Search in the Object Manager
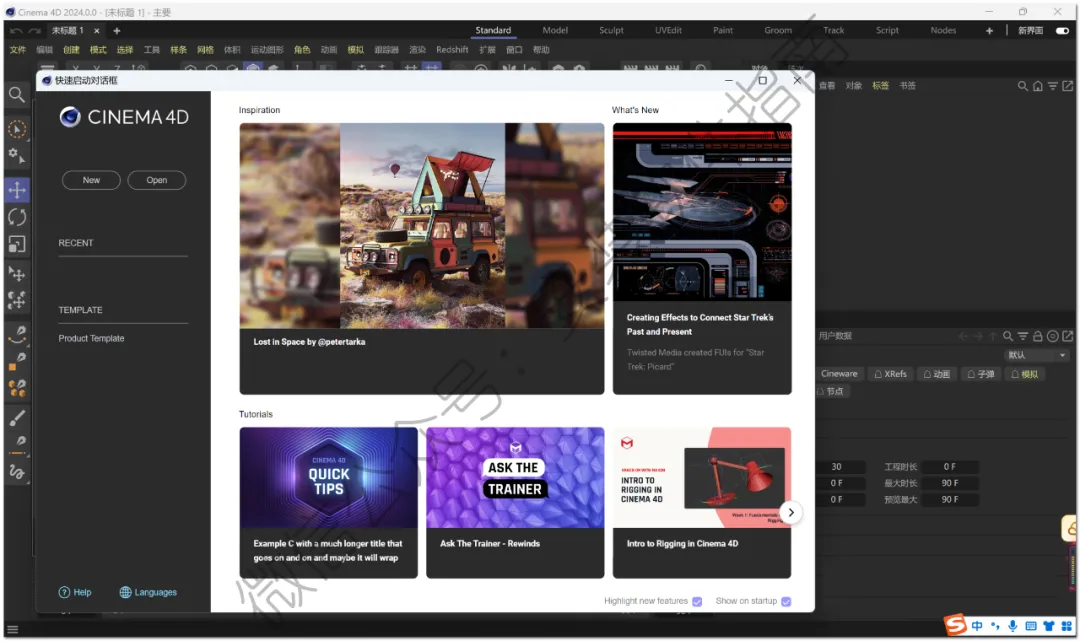Screen dimensions: 1080x641 pyautogui.click(x=1022, y=86)
